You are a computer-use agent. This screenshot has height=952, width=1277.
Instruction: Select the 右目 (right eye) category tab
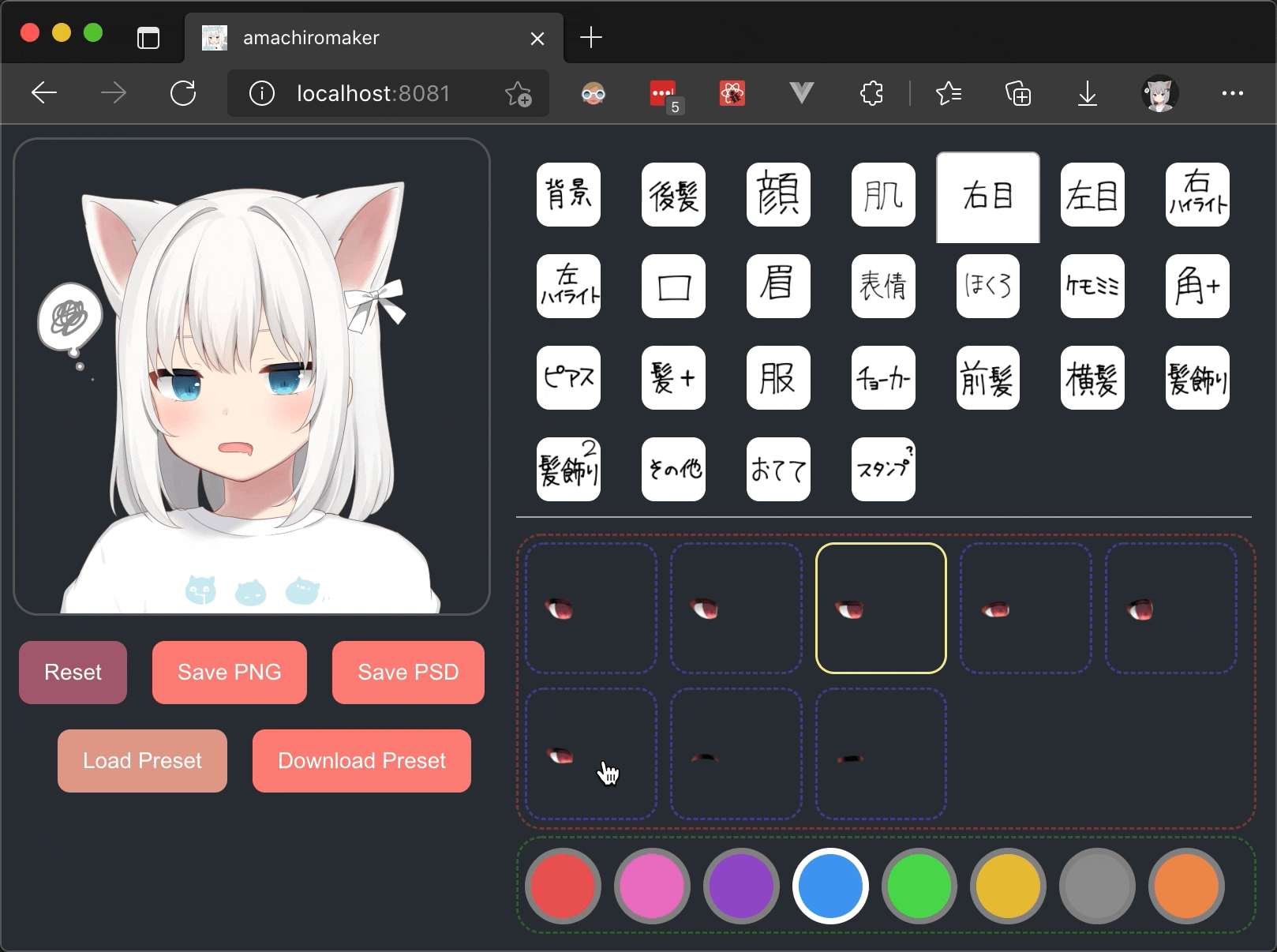point(988,197)
